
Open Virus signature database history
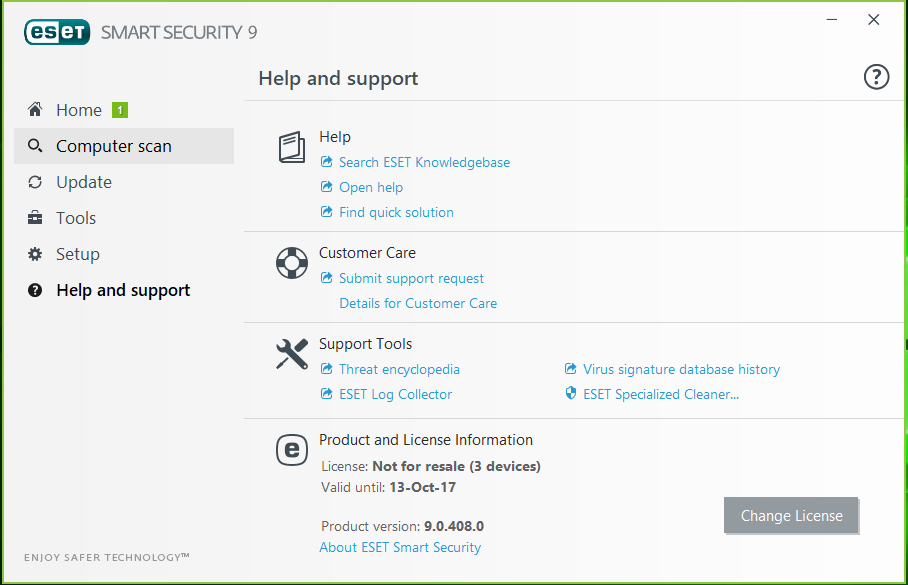click(681, 369)
